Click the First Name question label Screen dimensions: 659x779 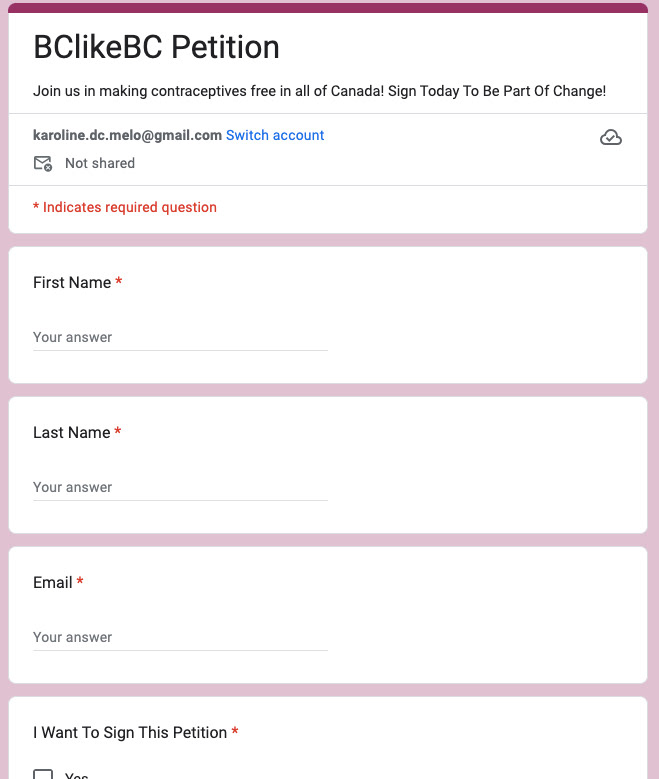72,282
